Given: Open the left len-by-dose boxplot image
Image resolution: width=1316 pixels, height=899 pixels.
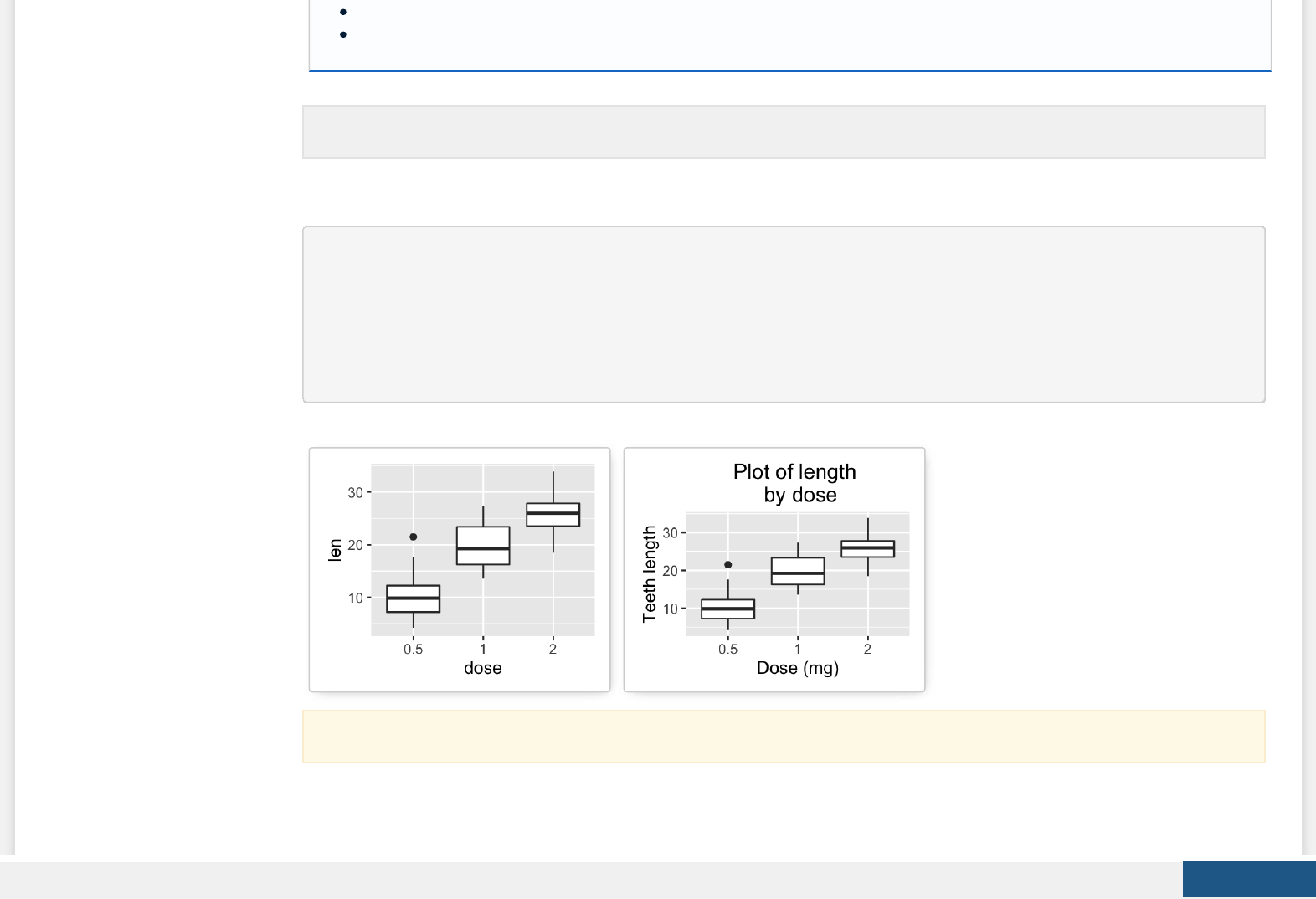Looking at the screenshot, I should click(459, 569).
